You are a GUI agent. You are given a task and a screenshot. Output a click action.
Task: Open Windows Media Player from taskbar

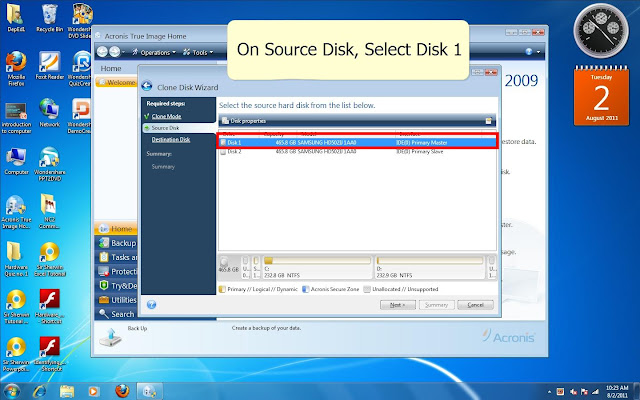pos(93,391)
